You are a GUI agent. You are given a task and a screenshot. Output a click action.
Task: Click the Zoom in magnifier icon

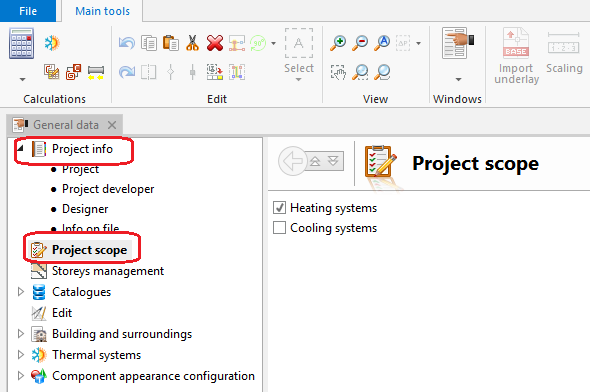[x=338, y=43]
